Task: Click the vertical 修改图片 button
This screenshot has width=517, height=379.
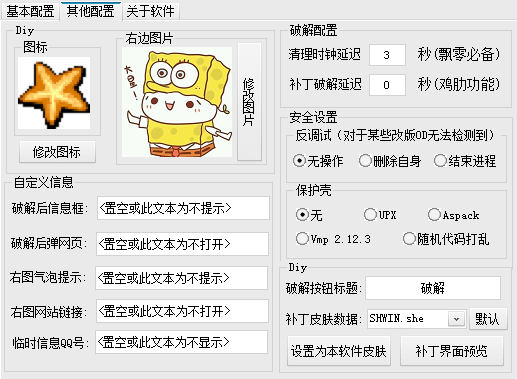Action: click(x=249, y=102)
